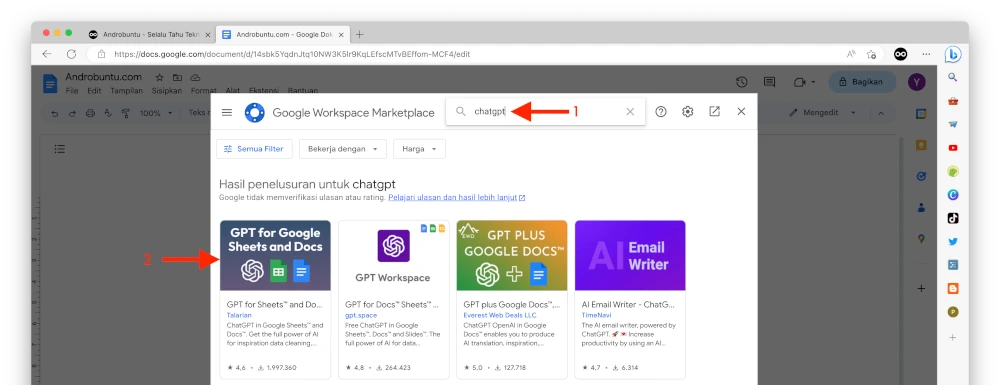Screen dimensions: 1000x385
Task: Open Marketplace in a new window
Action: coord(714,112)
